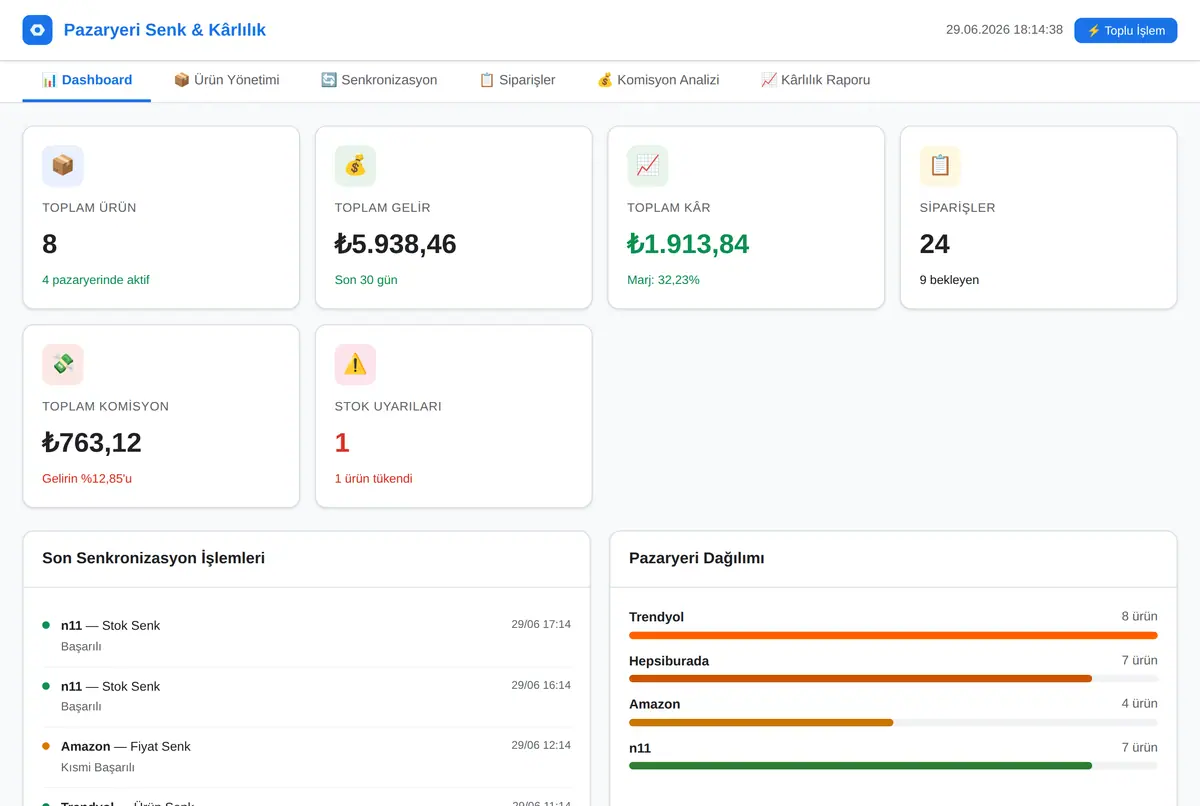
Task: Click the Toplu İşlem button
Action: [x=1126, y=30]
